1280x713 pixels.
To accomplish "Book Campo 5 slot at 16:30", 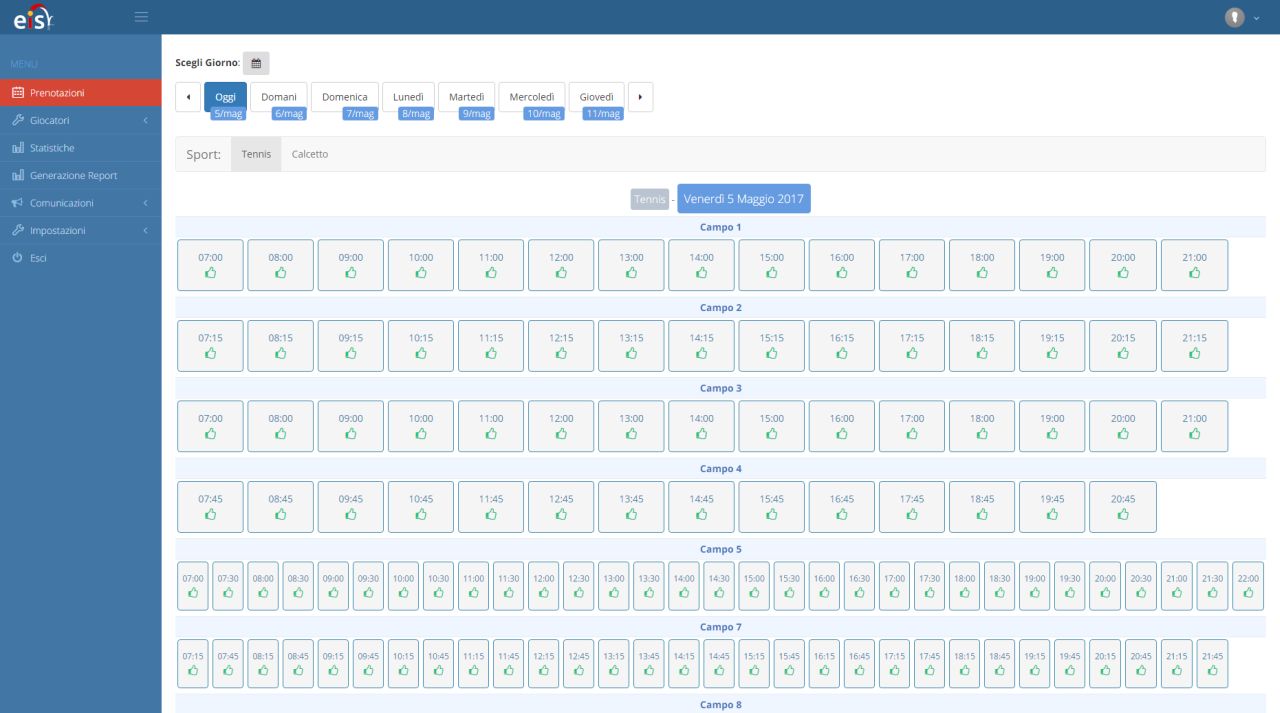I will [x=859, y=586].
